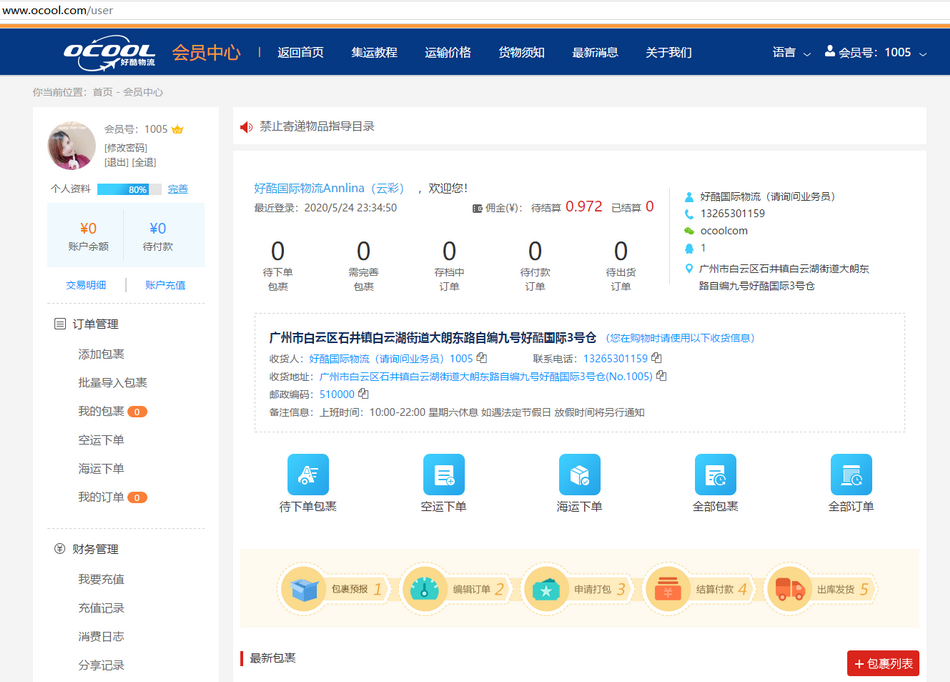Image resolution: width=950 pixels, height=682 pixels.
Task: Expand the 语言 language dropdown
Action: click(791, 53)
